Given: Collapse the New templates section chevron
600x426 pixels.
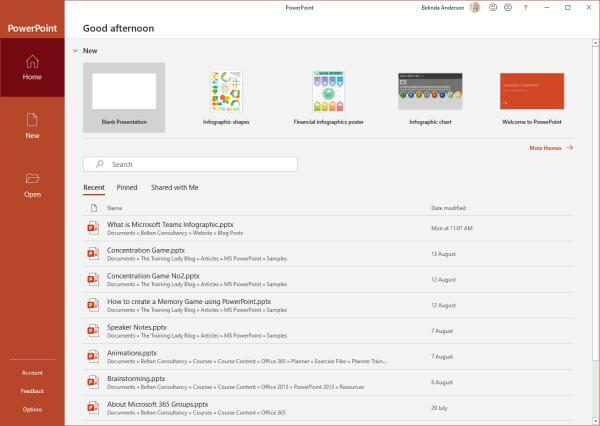Looking at the screenshot, I should 75,51.
